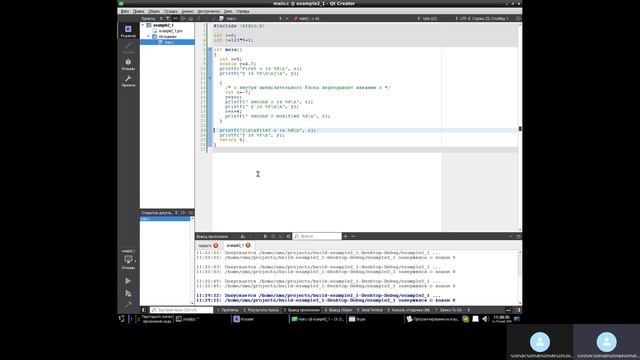
Task: Click the link-with-editor icon in project toolbar
Action: click(176, 18)
